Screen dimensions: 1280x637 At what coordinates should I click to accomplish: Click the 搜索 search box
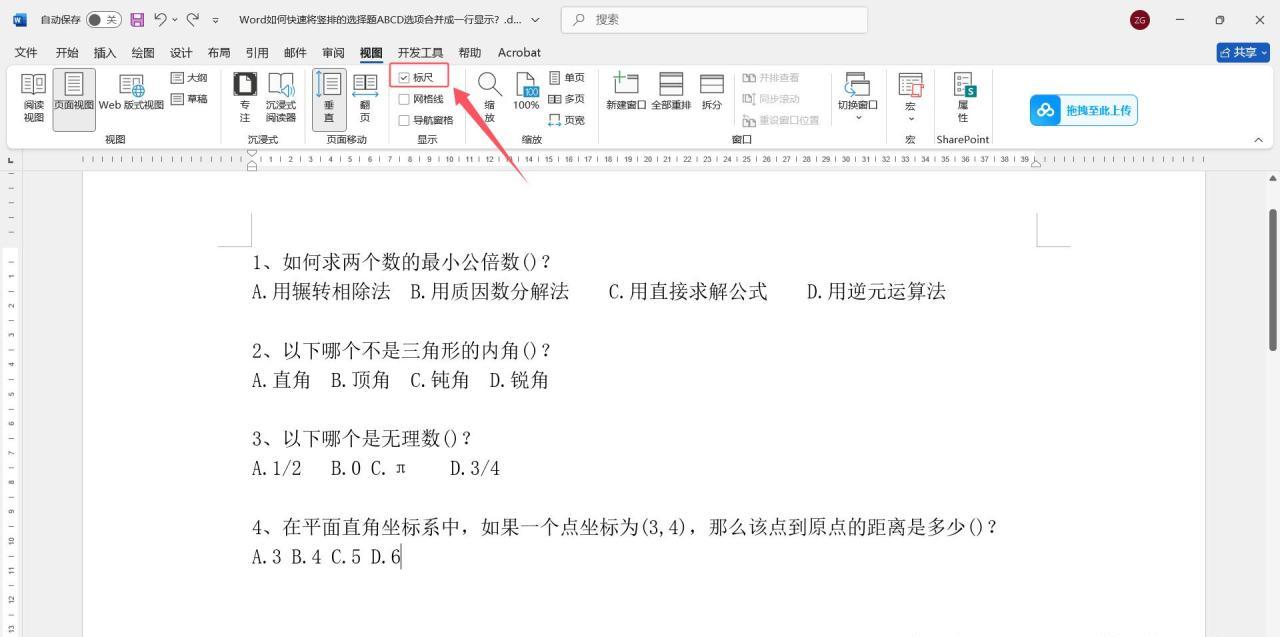click(714, 20)
